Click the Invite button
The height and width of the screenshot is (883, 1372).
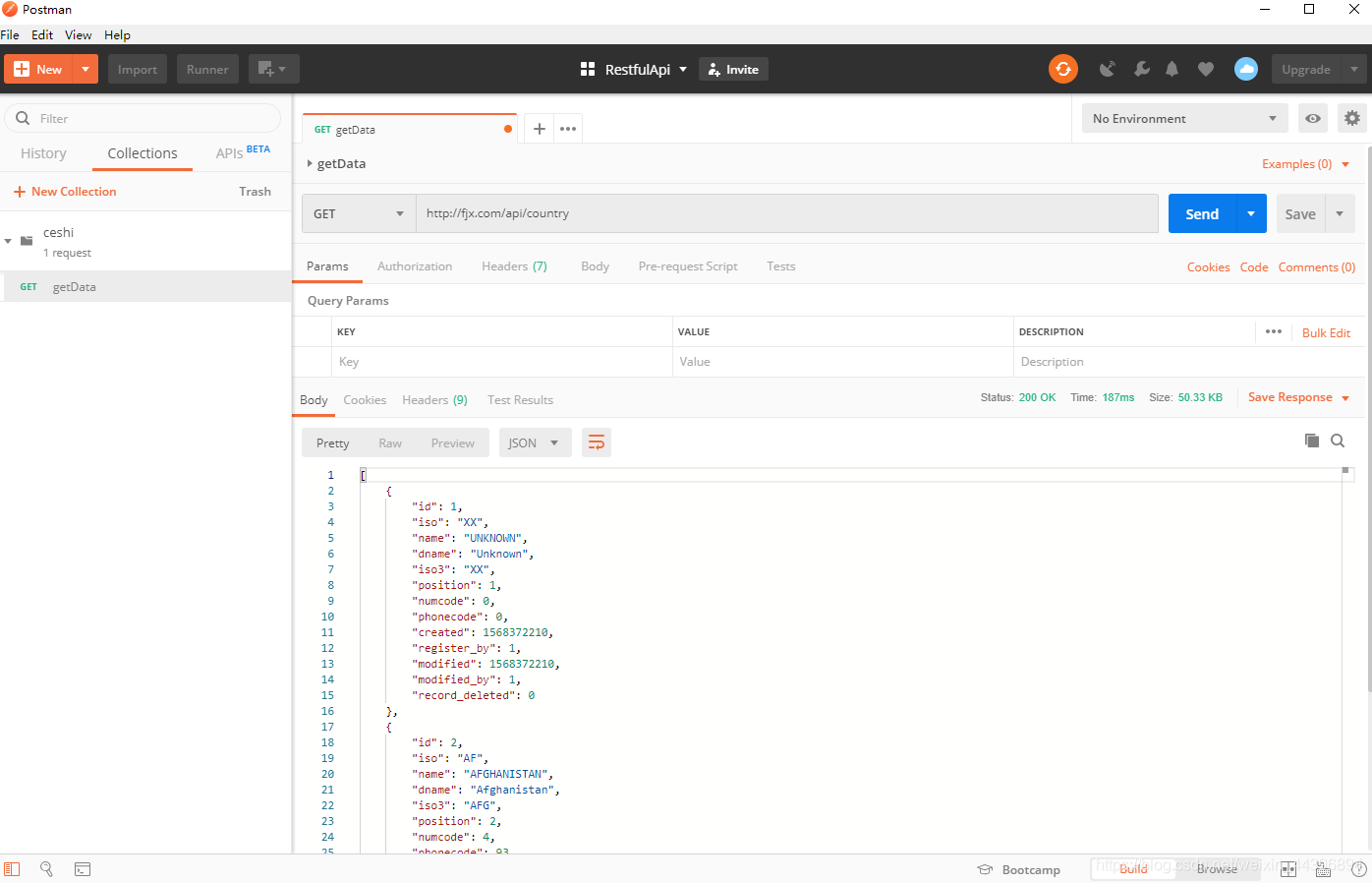733,69
